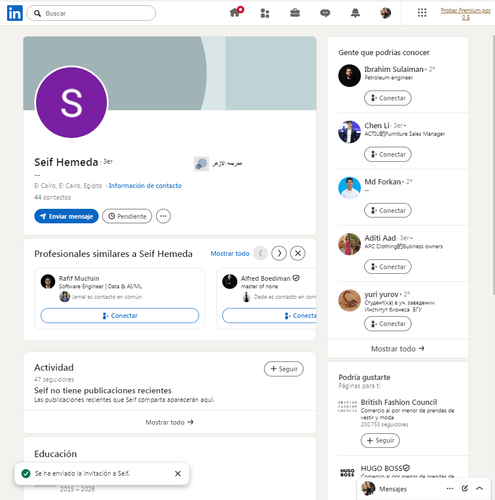The width and height of the screenshot is (495, 500).
Task: Click the Enviar mensaje button
Action: 66,216
